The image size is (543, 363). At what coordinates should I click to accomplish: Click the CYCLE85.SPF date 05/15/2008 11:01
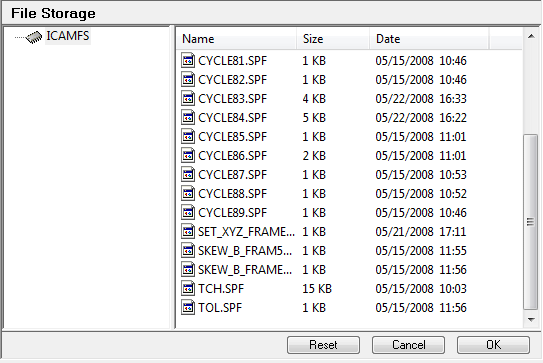[x=421, y=137]
